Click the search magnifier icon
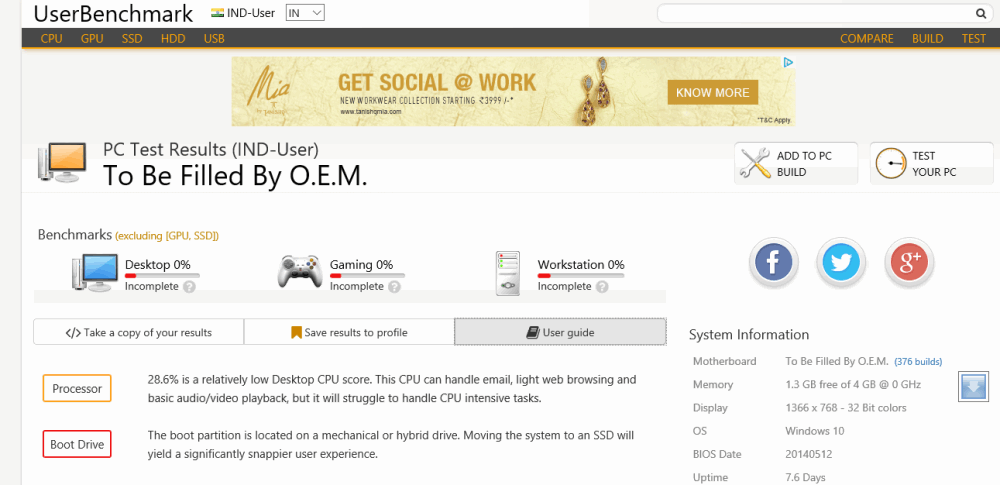1000x485 pixels. (x=980, y=13)
